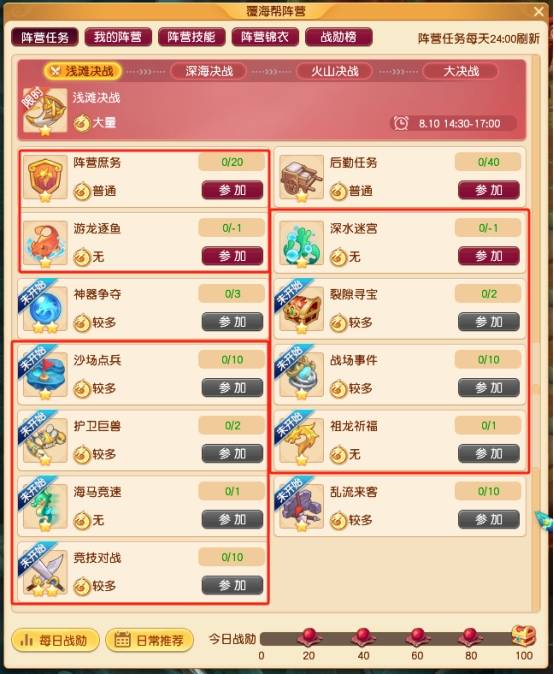Click the 裂隙寻宝 treasure chest icon
The height and width of the screenshot is (674, 554).
[x=301, y=309]
